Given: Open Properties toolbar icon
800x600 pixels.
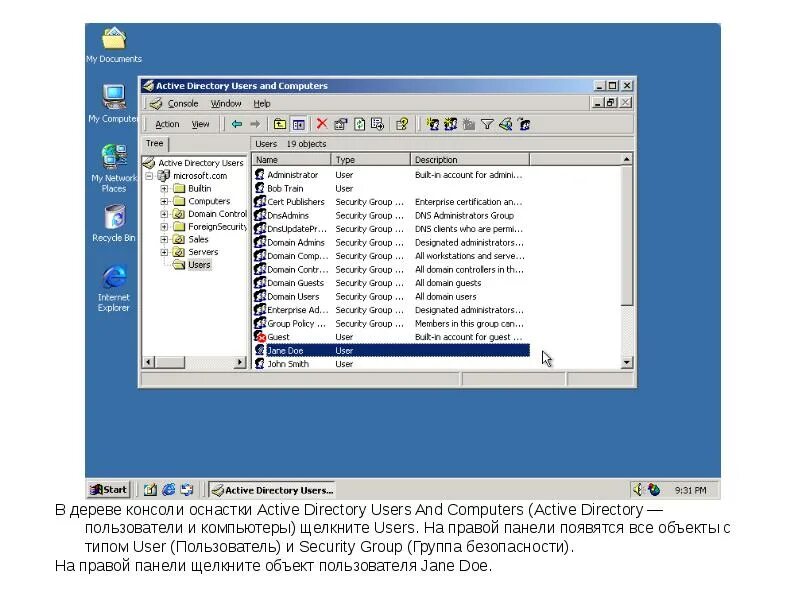Looking at the screenshot, I should tap(340, 124).
